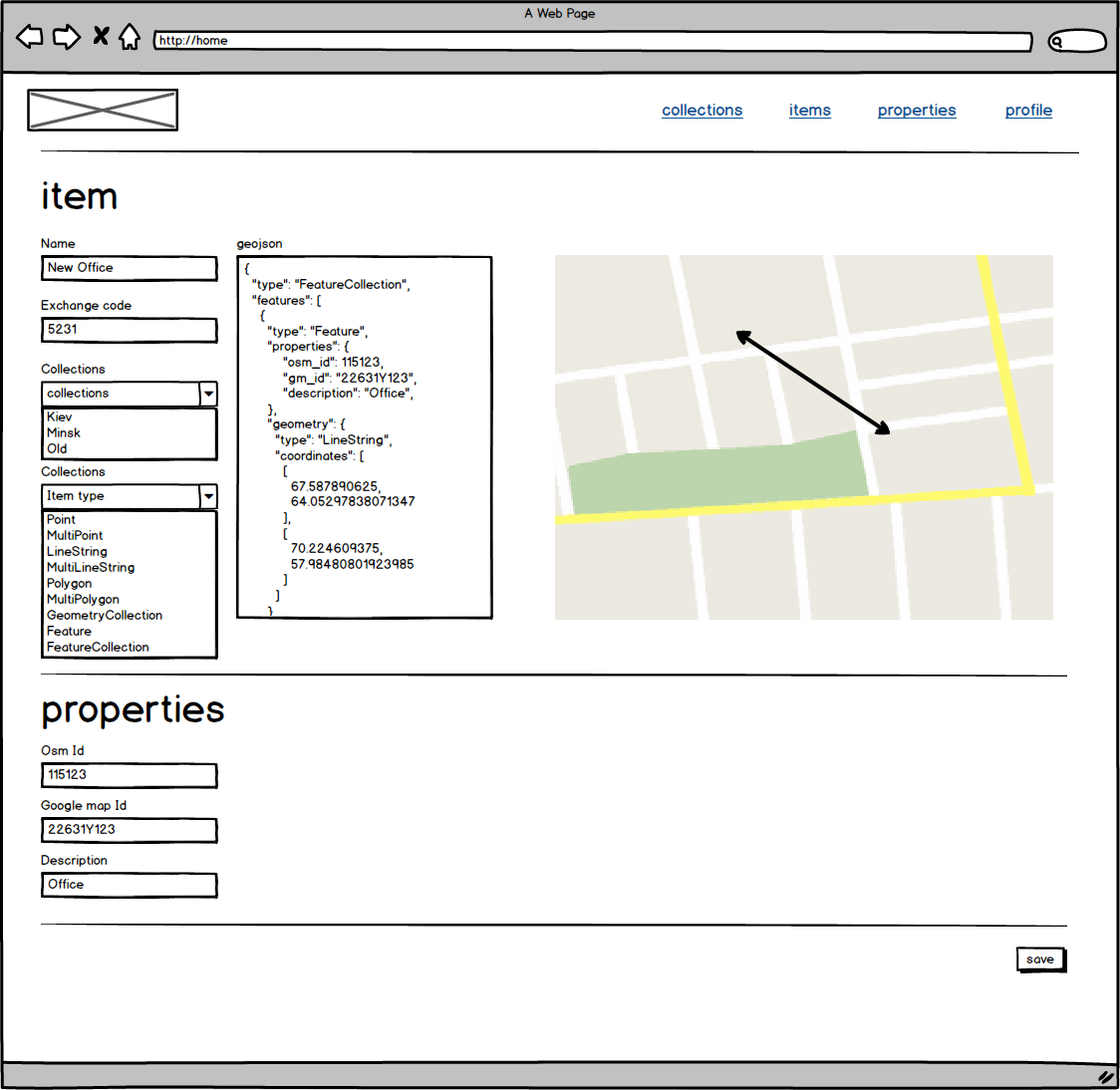Focus the http://home address bar

tap(593, 41)
